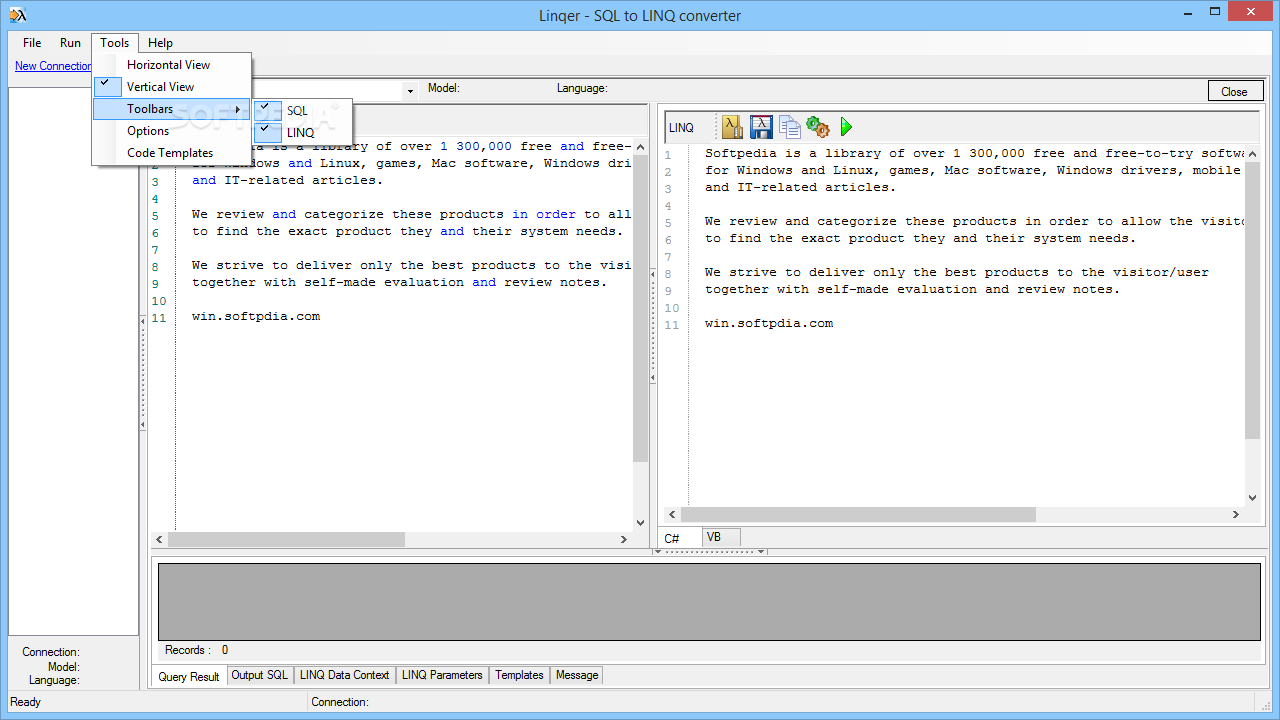This screenshot has width=1280, height=720.
Task: Click the LINQ pane horizontal scrollbar thumb
Action: [858, 514]
